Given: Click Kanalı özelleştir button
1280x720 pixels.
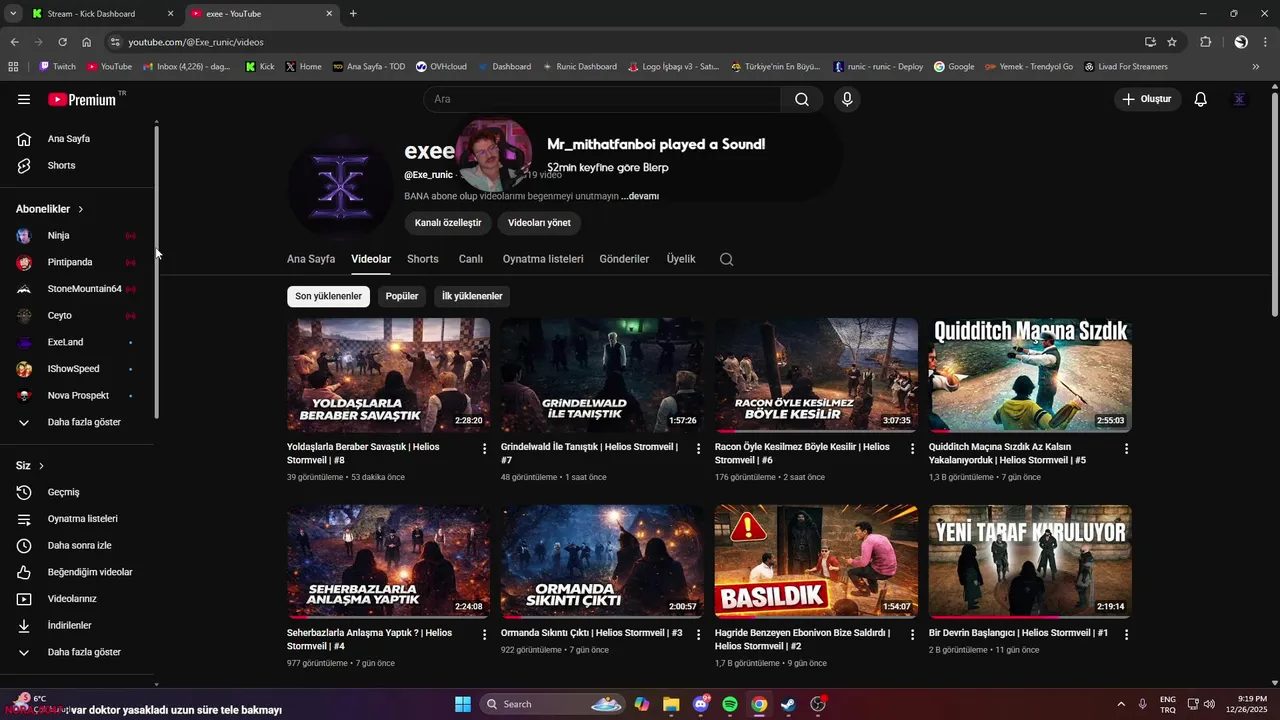Looking at the screenshot, I should tap(448, 223).
